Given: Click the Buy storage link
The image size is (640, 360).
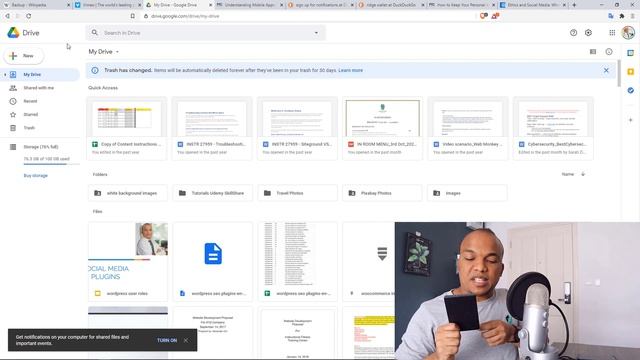Looking at the screenshot, I should pyautogui.click(x=36, y=176).
